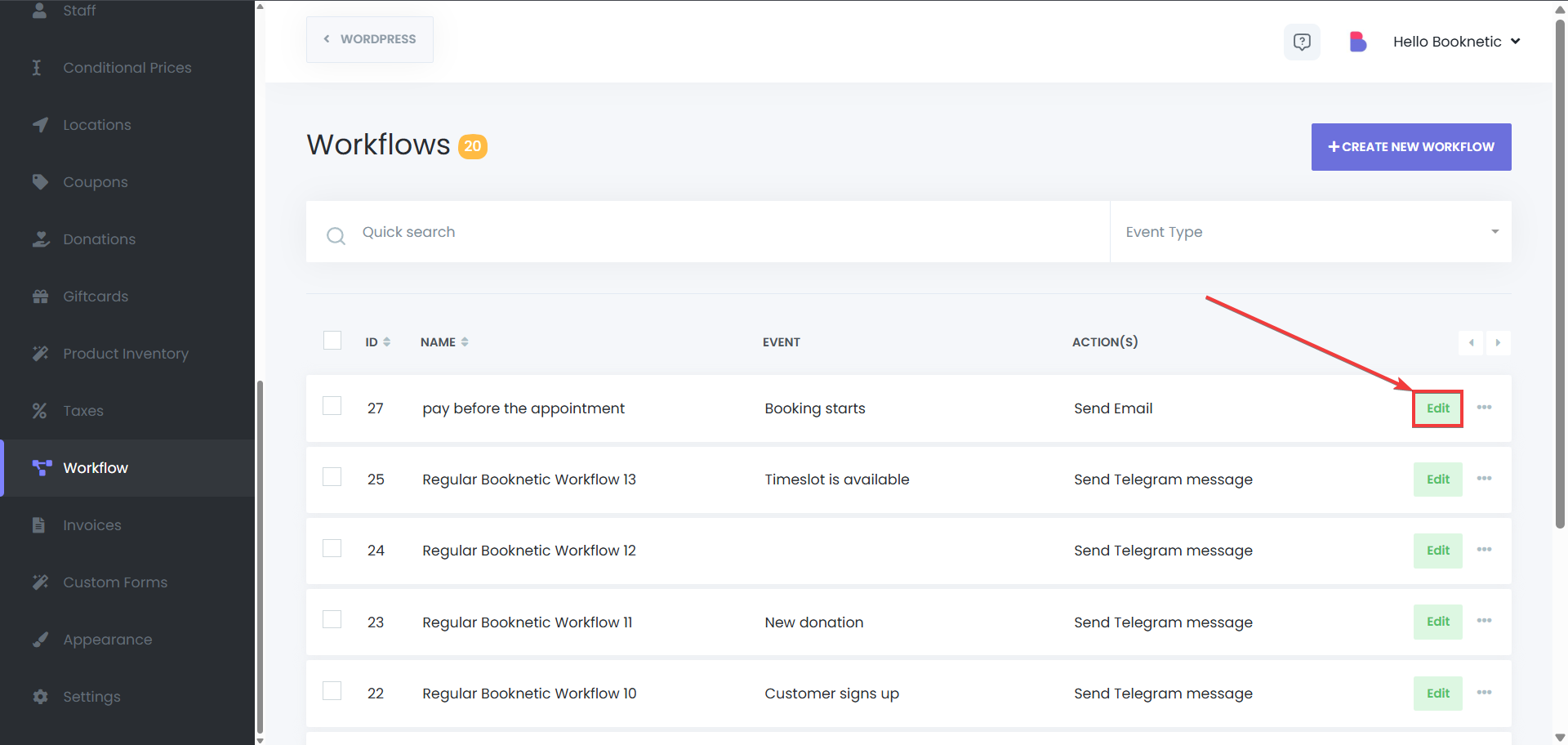Check the box for workflow 22
The image size is (1568, 745).
point(332,691)
